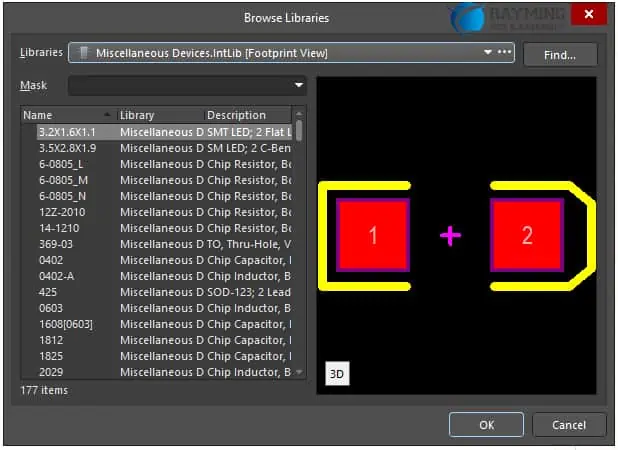Viewport: 618px width, 450px height.
Task: Click the Description column header
Action: pyautogui.click(x=246, y=115)
